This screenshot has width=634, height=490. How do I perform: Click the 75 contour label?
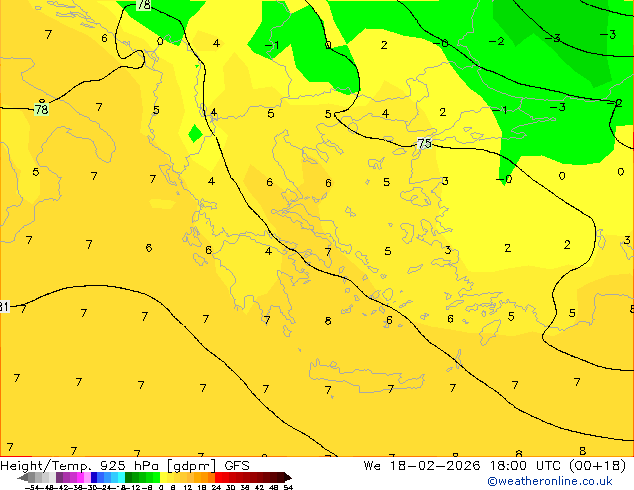(x=424, y=144)
